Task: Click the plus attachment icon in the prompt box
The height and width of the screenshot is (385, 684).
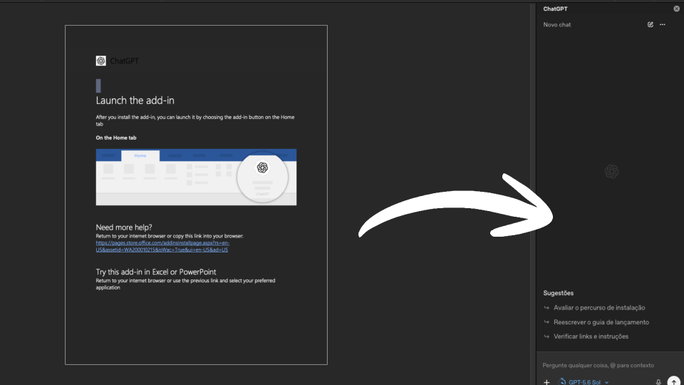Action: point(547,382)
